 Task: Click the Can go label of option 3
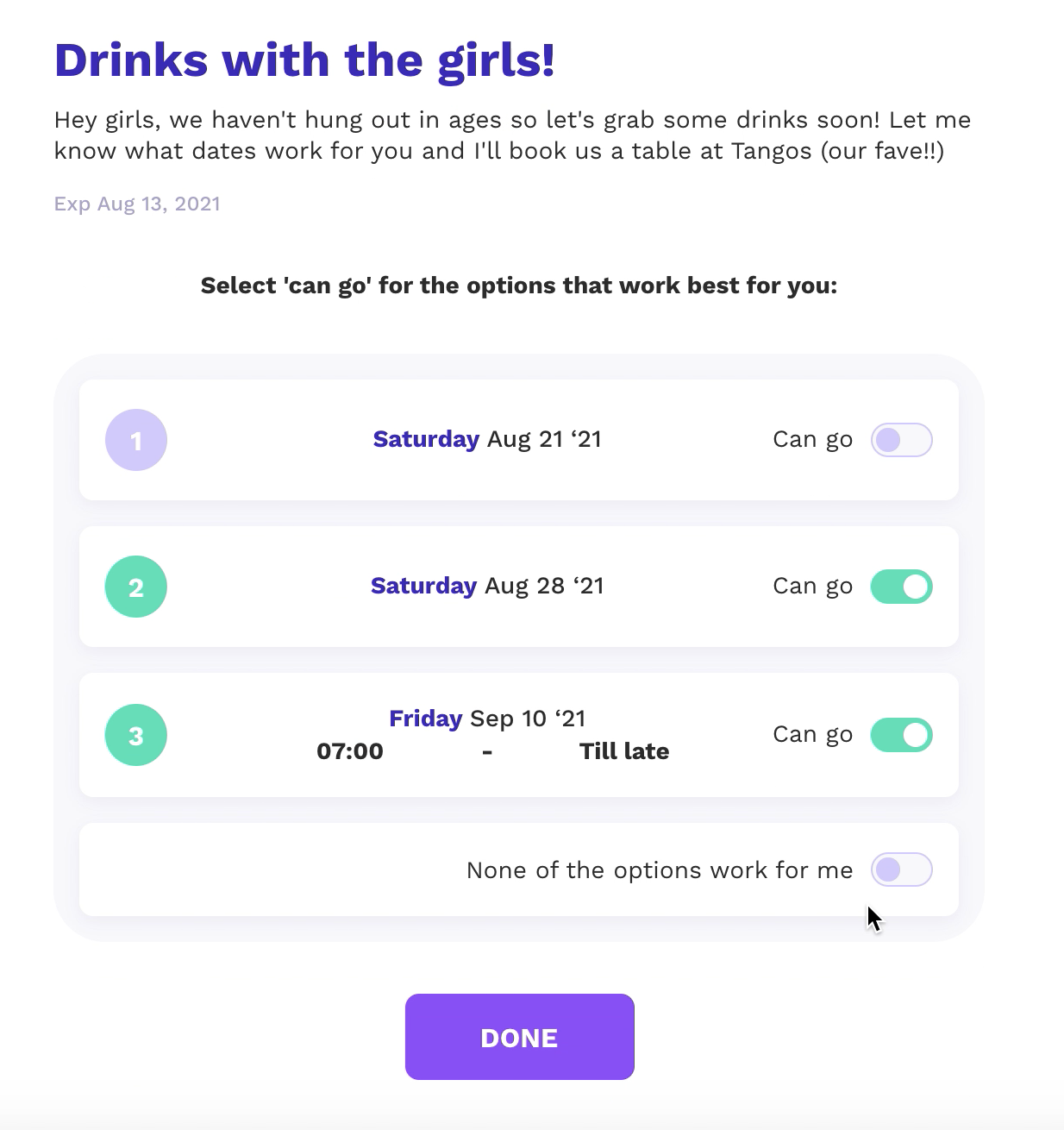[813, 735]
